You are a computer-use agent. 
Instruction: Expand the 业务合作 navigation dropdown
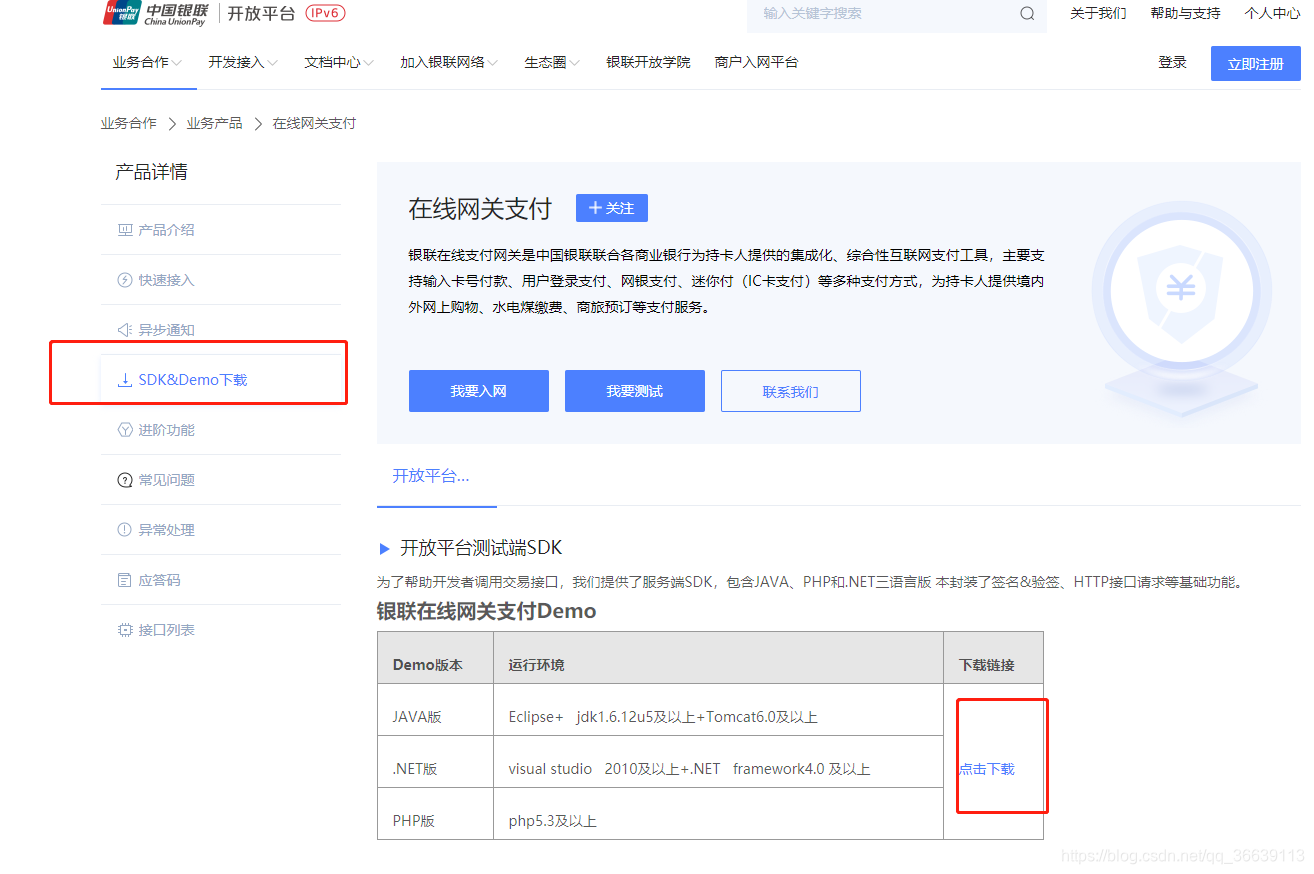tap(148, 62)
